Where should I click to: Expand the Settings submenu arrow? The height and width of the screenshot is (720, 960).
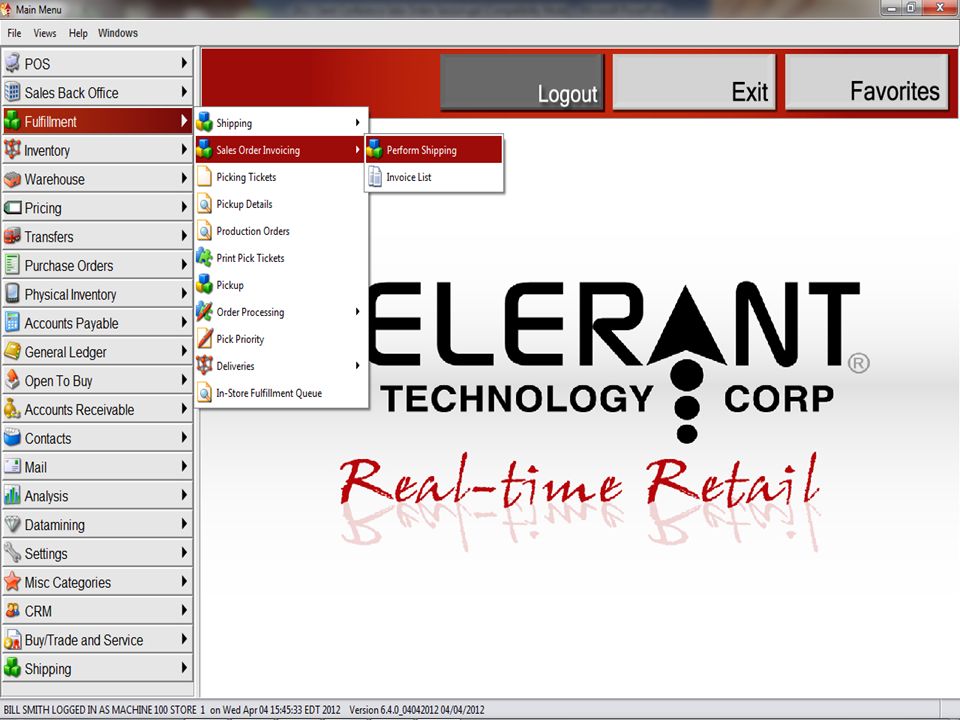pos(184,552)
